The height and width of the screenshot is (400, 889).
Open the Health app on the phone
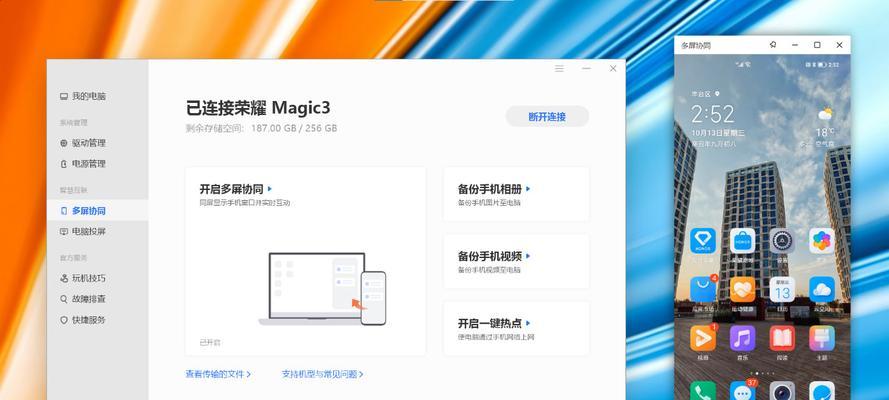(743, 290)
